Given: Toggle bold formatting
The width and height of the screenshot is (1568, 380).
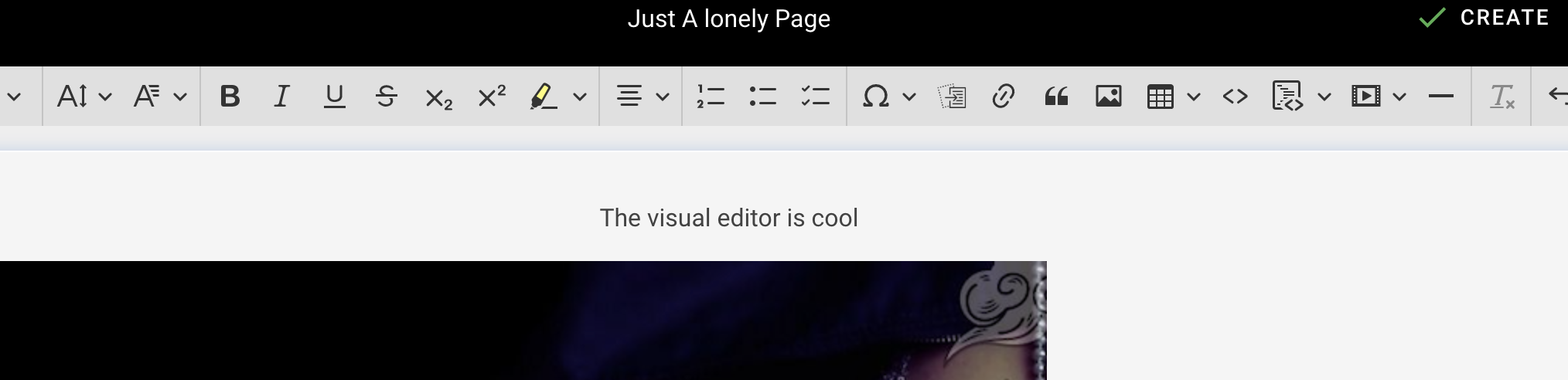Looking at the screenshot, I should 230,97.
